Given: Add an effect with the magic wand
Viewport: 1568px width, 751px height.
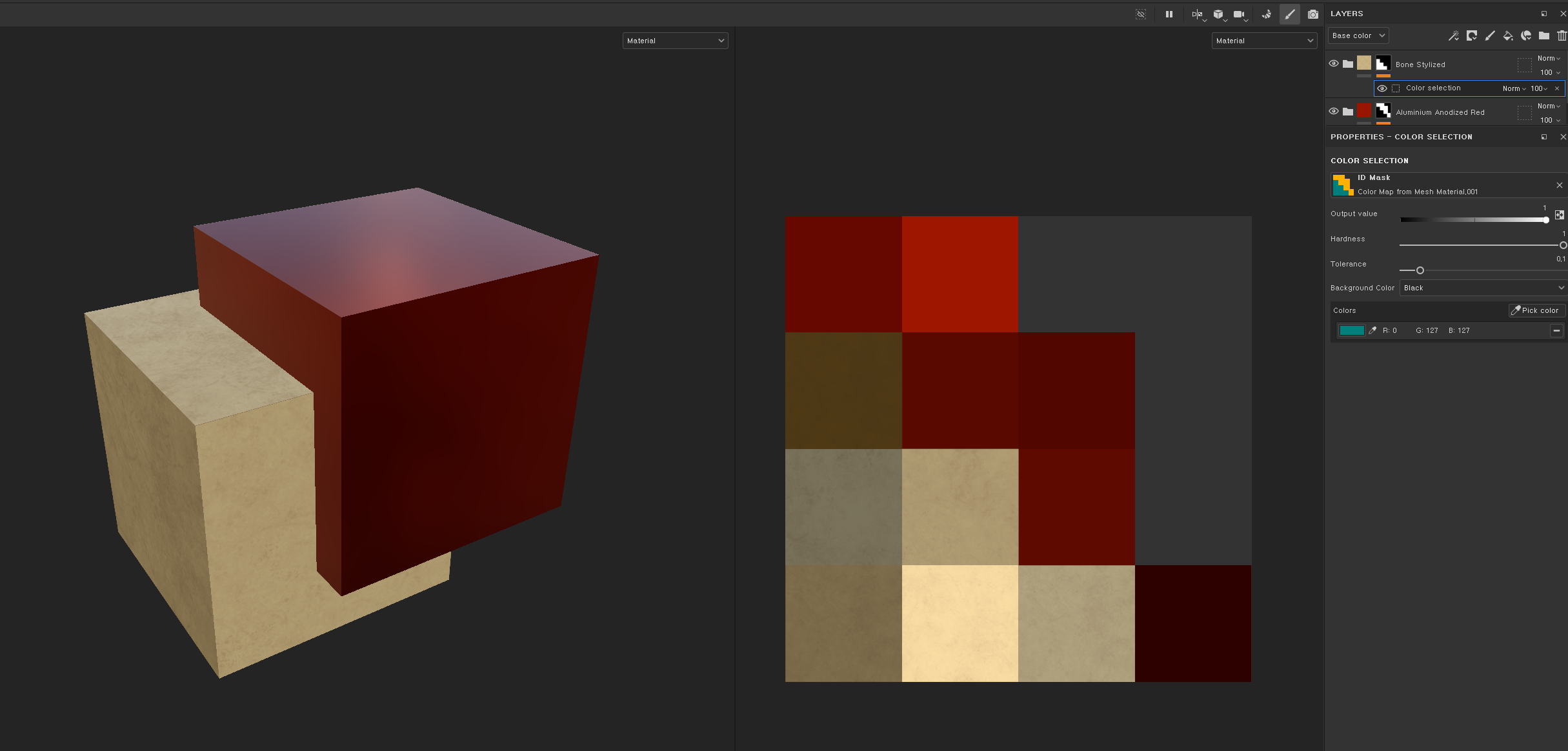Looking at the screenshot, I should [x=1453, y=35].
